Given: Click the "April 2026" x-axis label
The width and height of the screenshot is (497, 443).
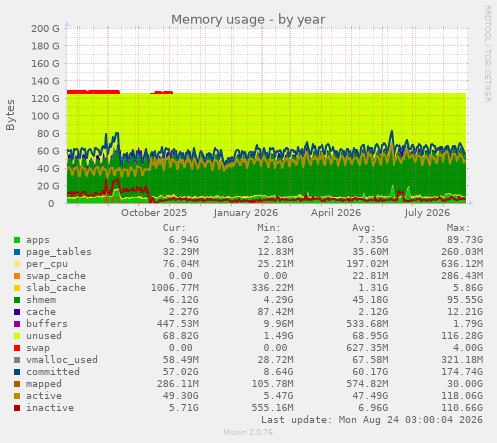Looking at the screenshot, I should 336,213.
